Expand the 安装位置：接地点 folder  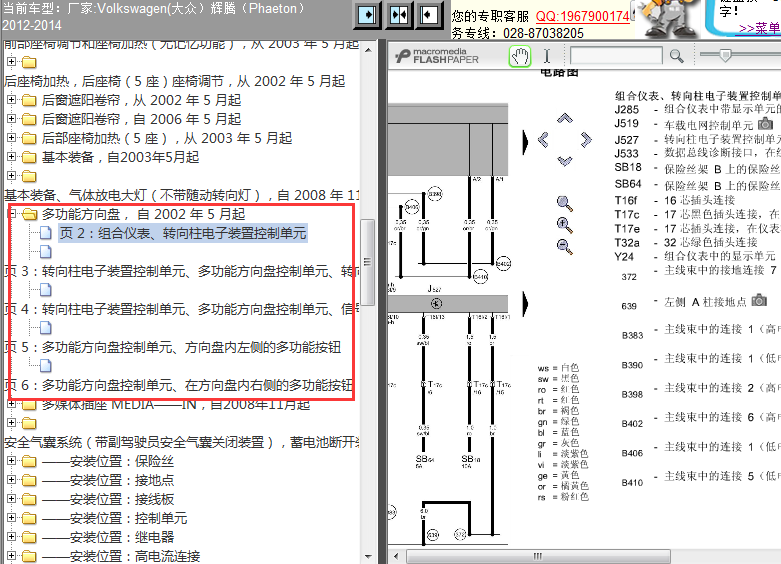point(11,480)
